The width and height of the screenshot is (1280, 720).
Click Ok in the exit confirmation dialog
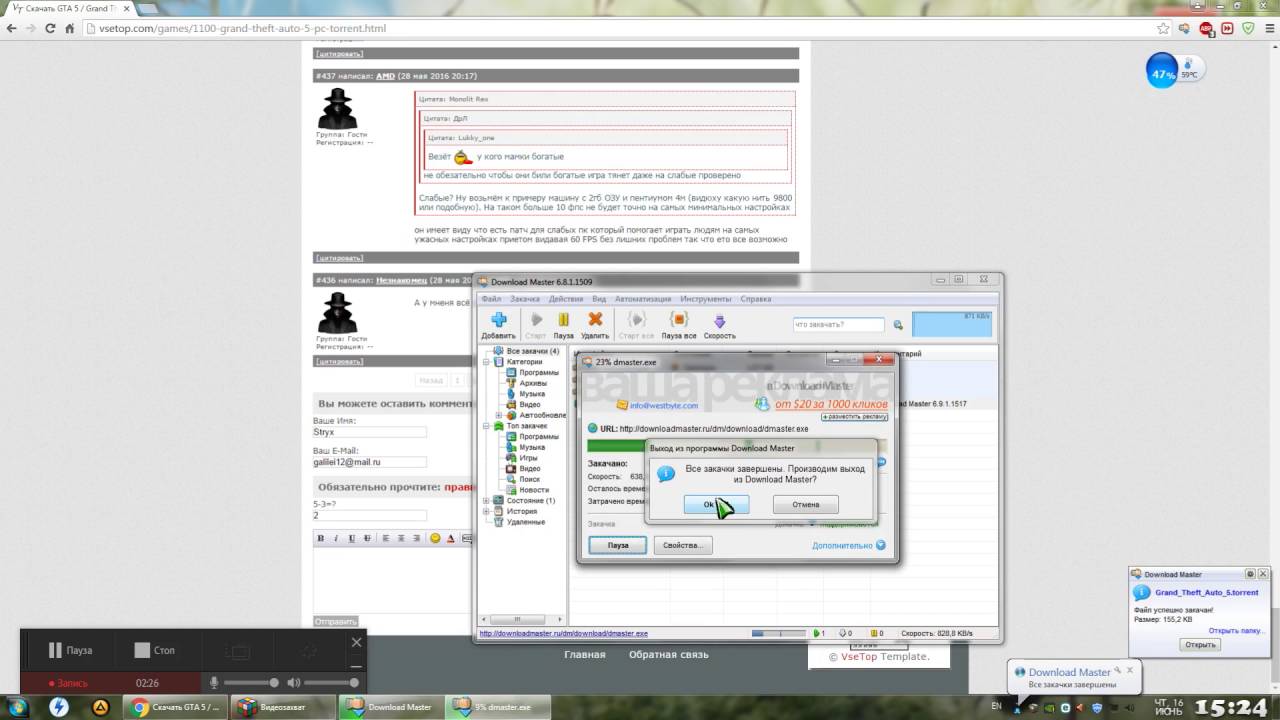coord(716,504)
